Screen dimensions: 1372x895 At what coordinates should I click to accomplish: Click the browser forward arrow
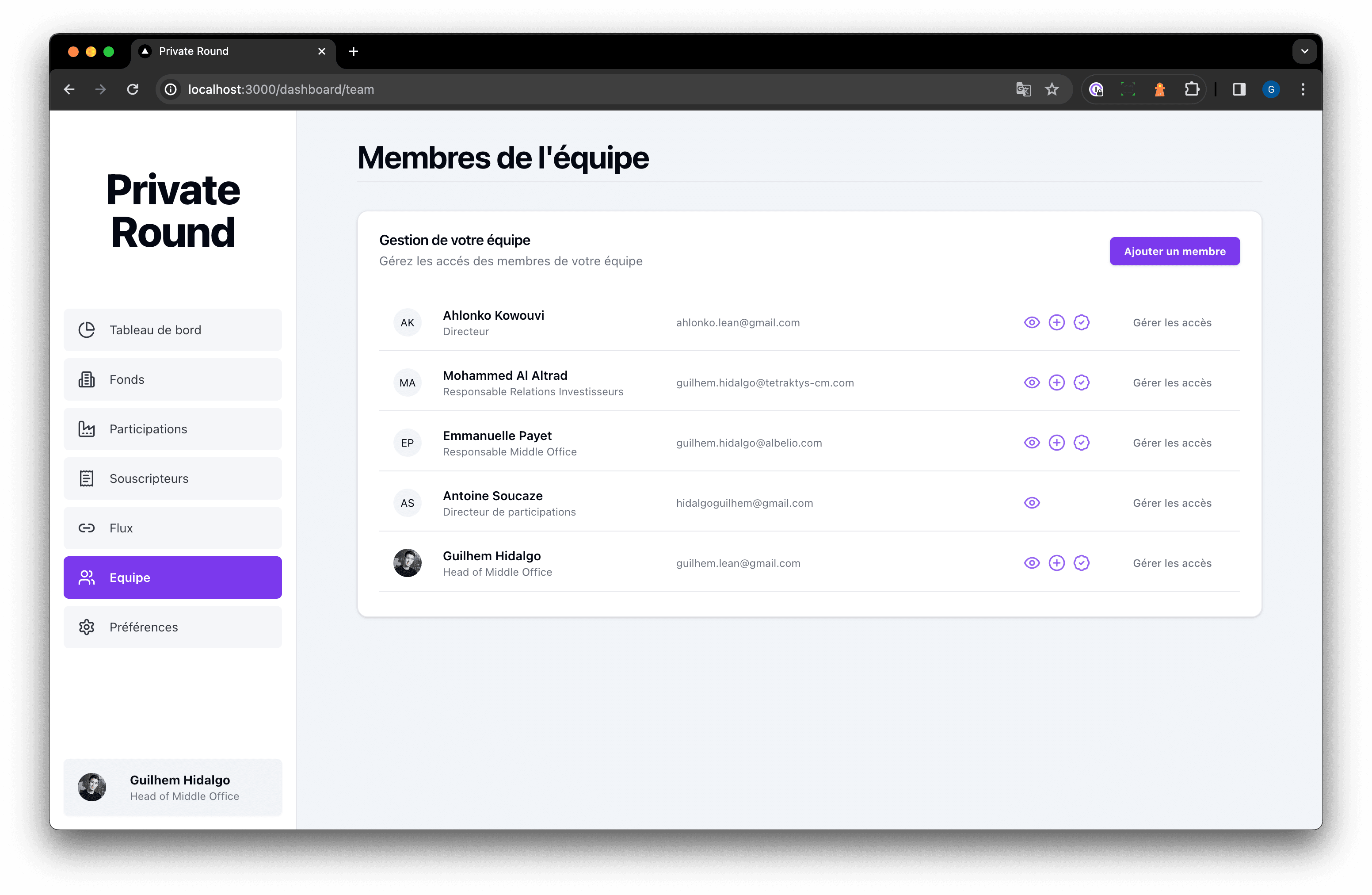click(101, 89)
